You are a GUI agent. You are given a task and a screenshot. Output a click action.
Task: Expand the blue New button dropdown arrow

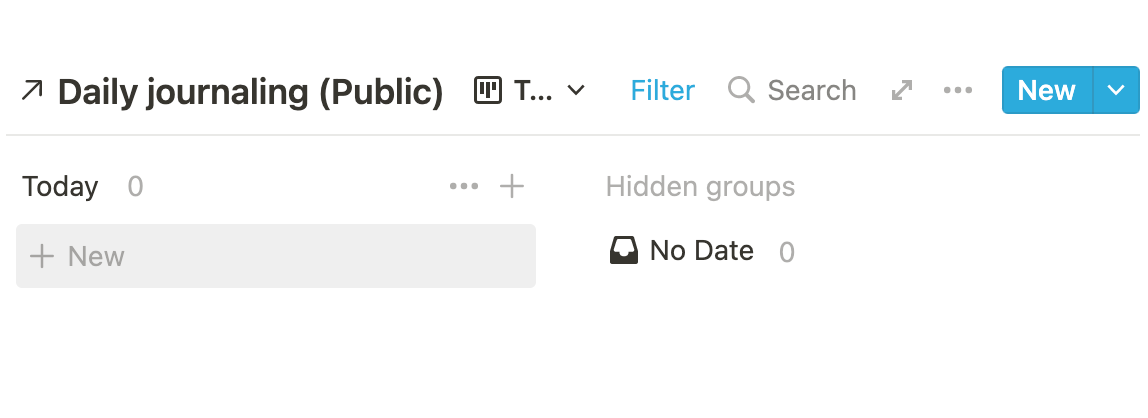pyautogui.click(x=1117, y=90)
